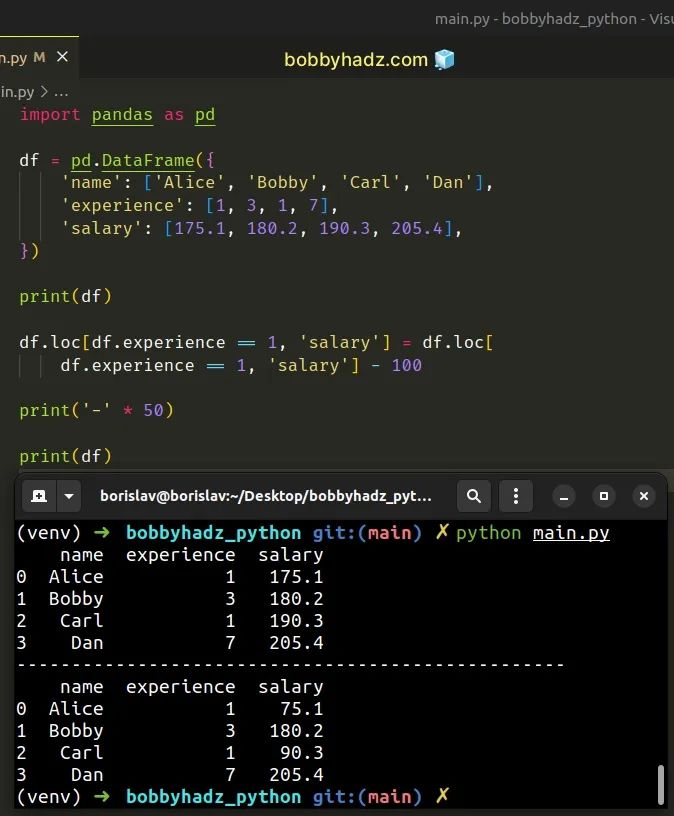Click the terminal search magnifier icon
674x816 pixels.
[x=474, y=496]
